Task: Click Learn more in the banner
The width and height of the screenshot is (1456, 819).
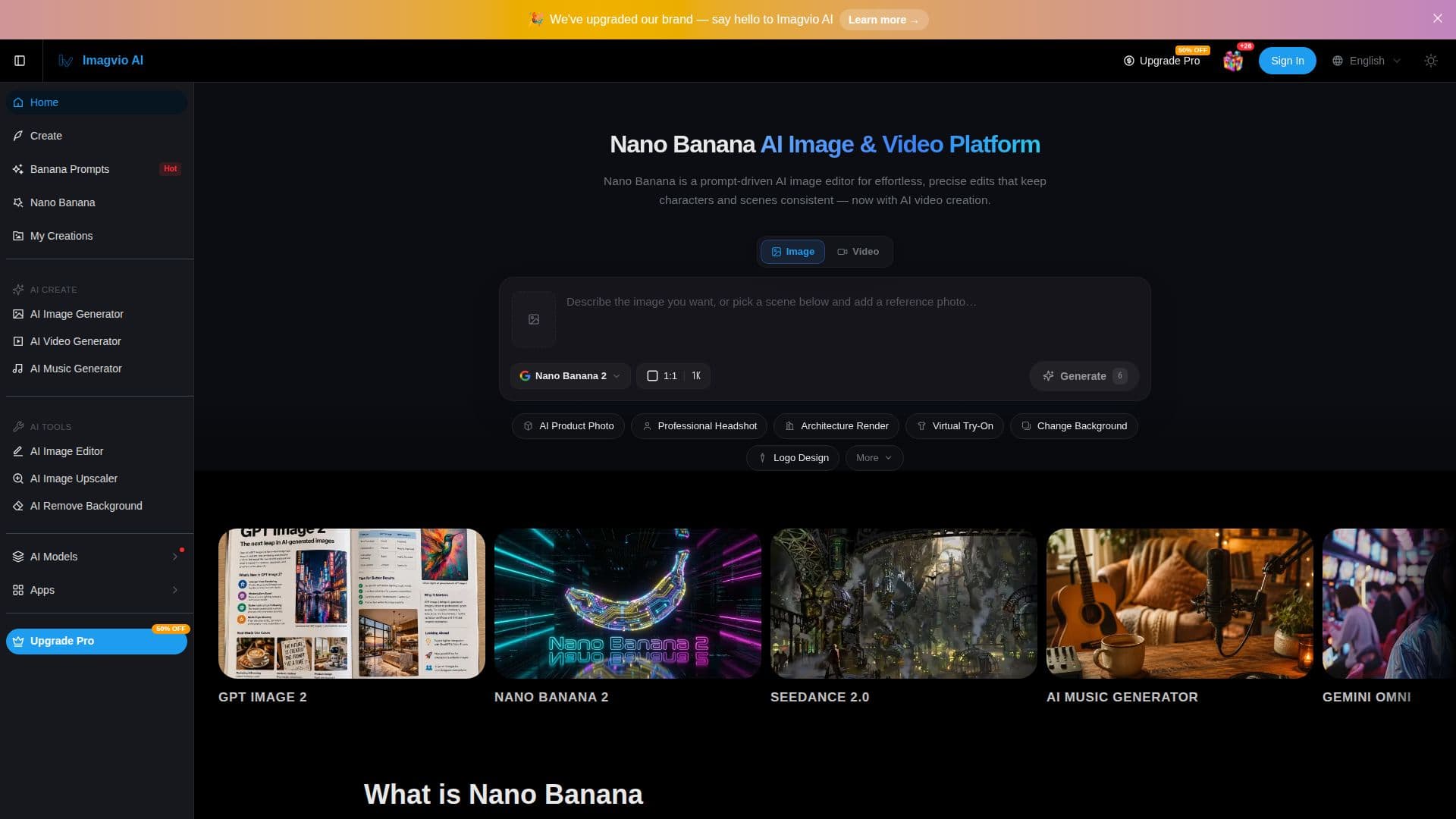Action: [x=883, y=20]
